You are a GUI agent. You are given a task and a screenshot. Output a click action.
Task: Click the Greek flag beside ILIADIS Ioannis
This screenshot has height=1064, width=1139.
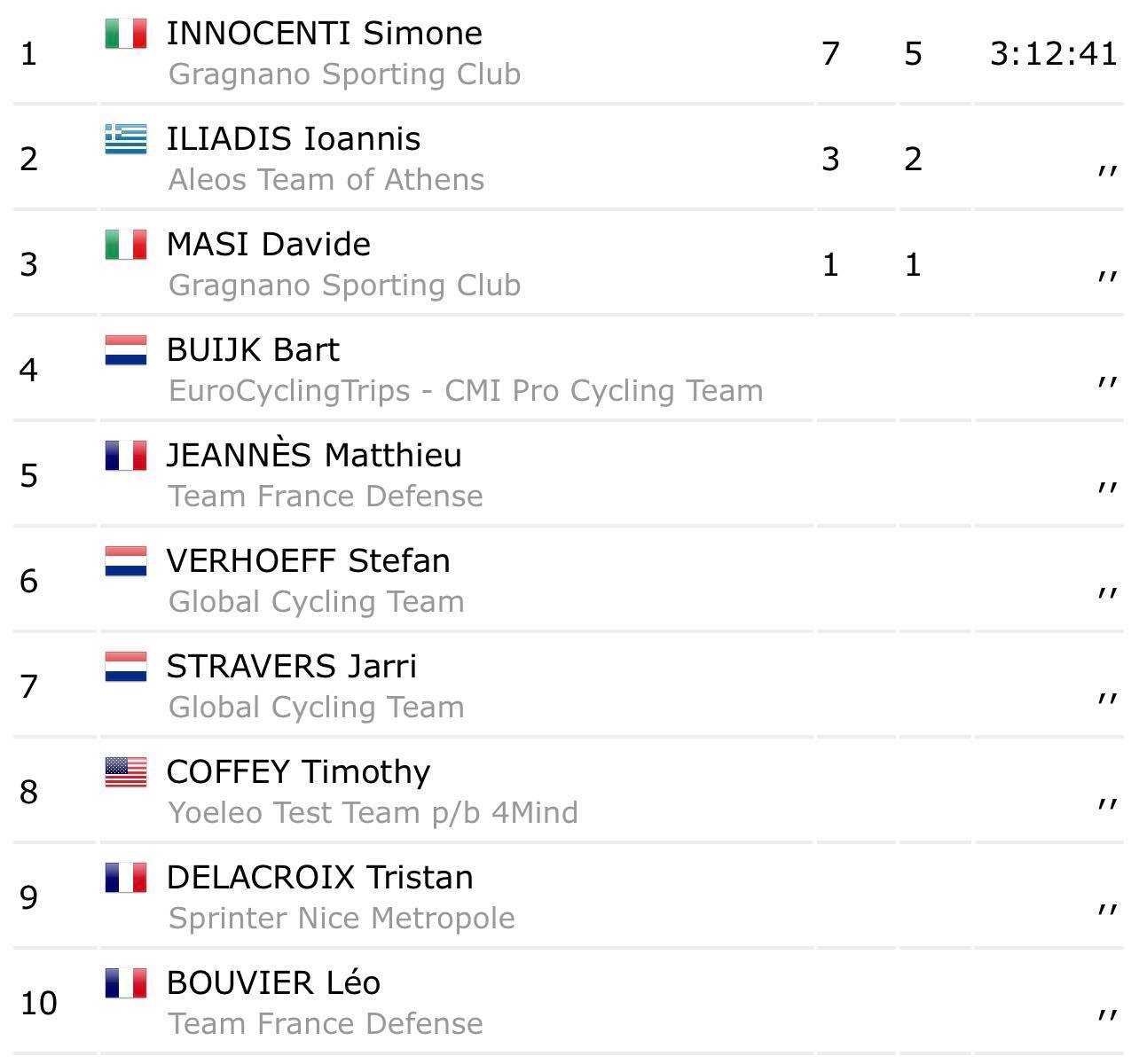[125, 139]
